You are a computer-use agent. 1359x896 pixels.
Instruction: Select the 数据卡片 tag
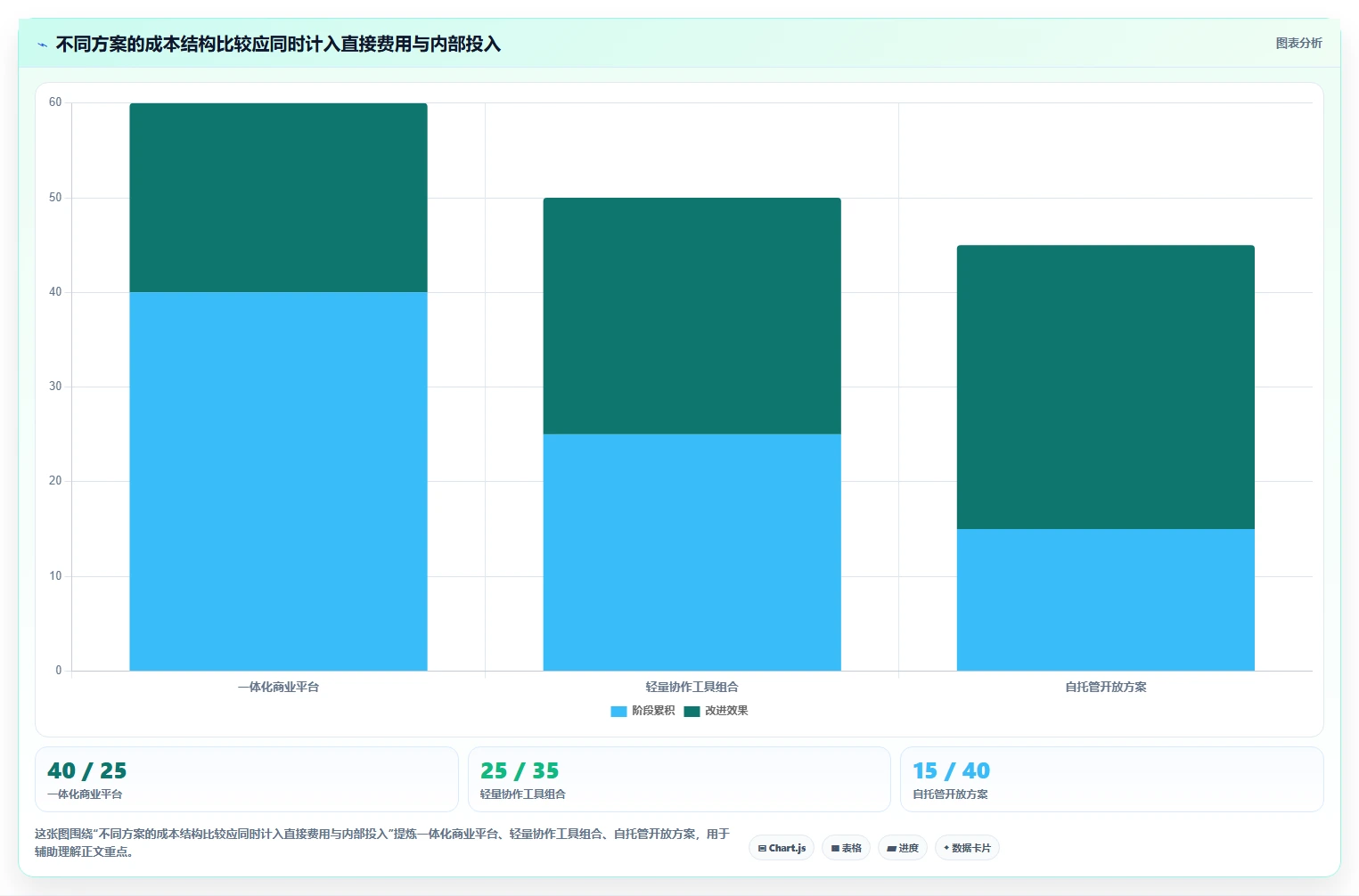[x=967, y=848]
